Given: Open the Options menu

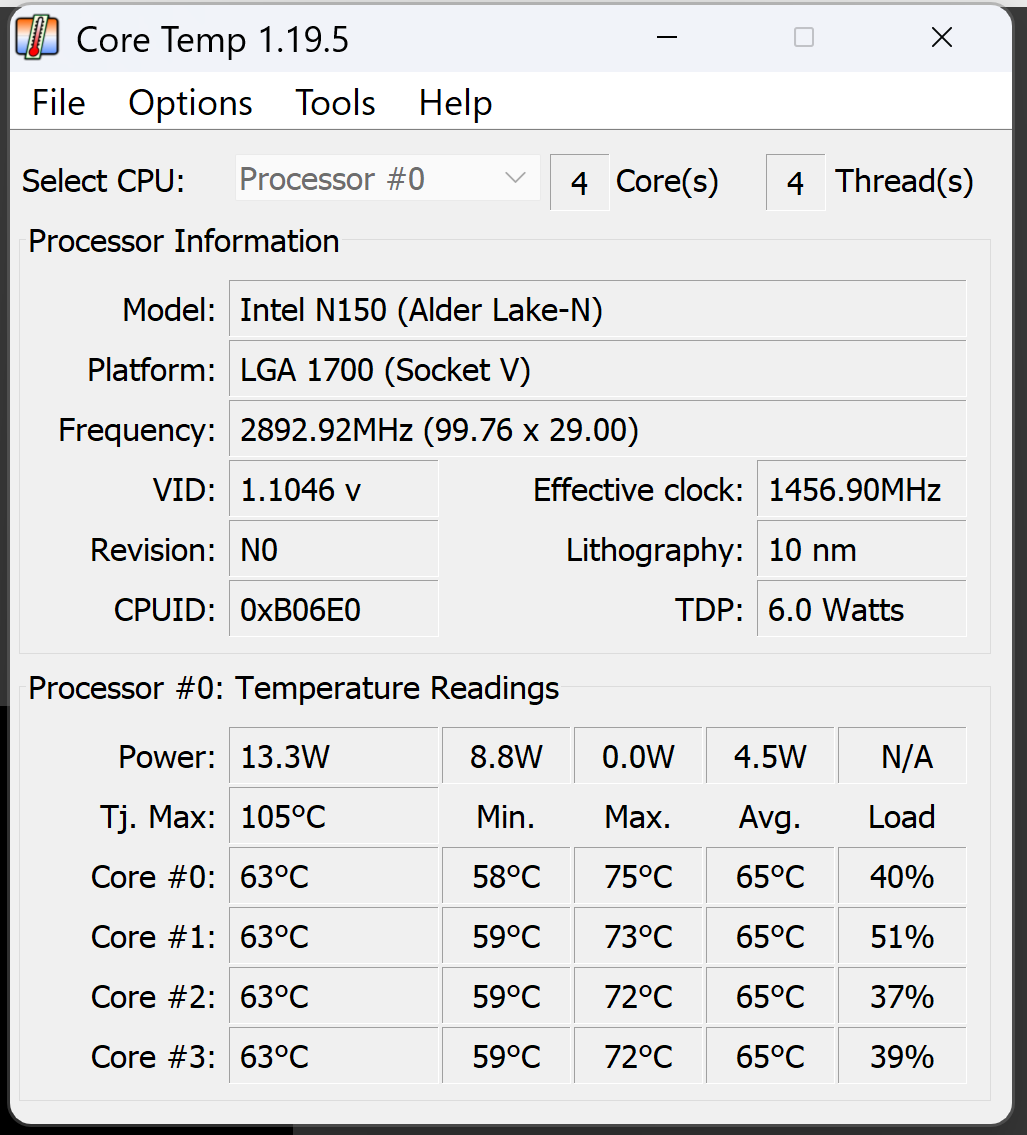Looking at the screenshot, I should [190, 103].
